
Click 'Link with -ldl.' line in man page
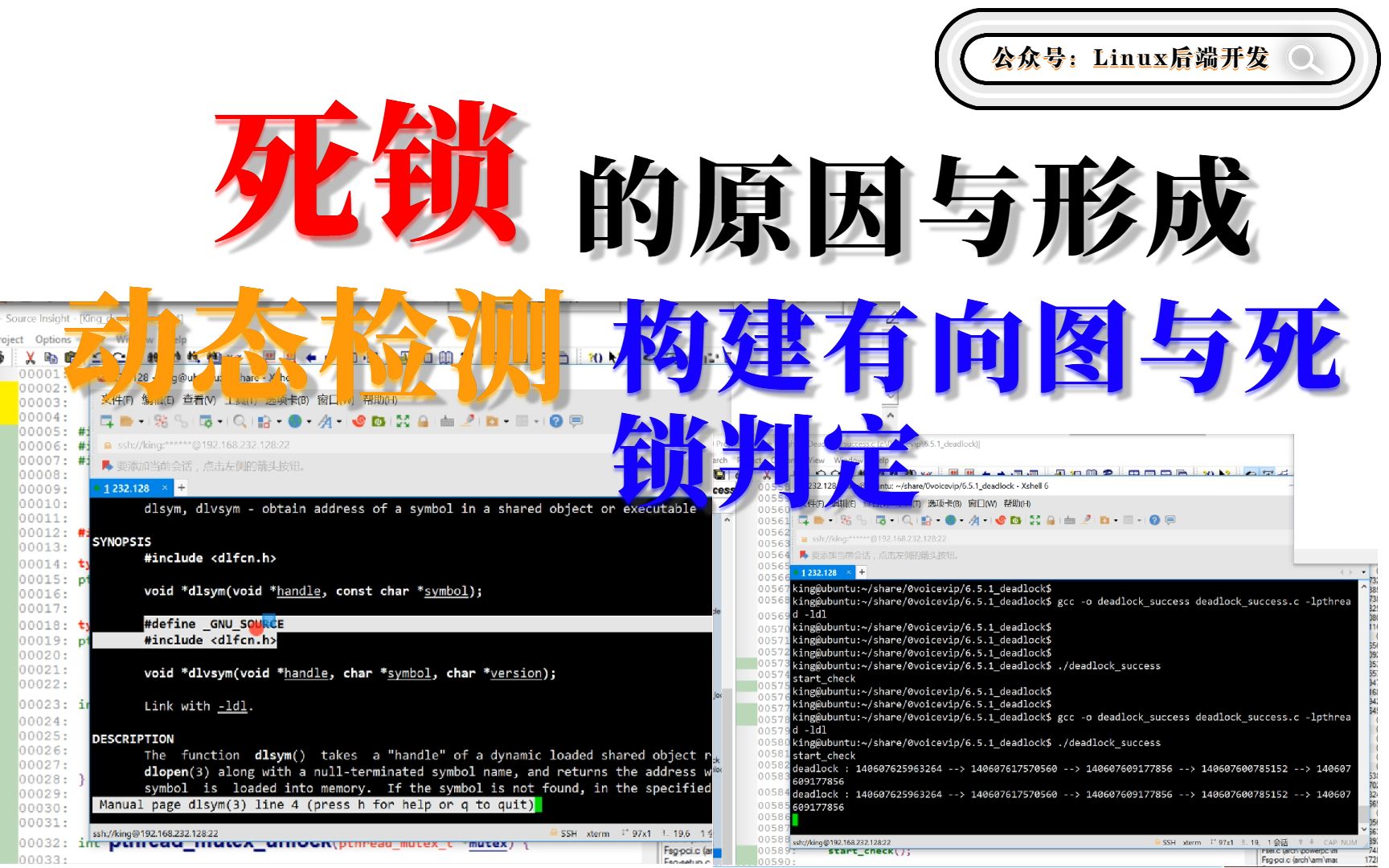[x=199, y=706]
